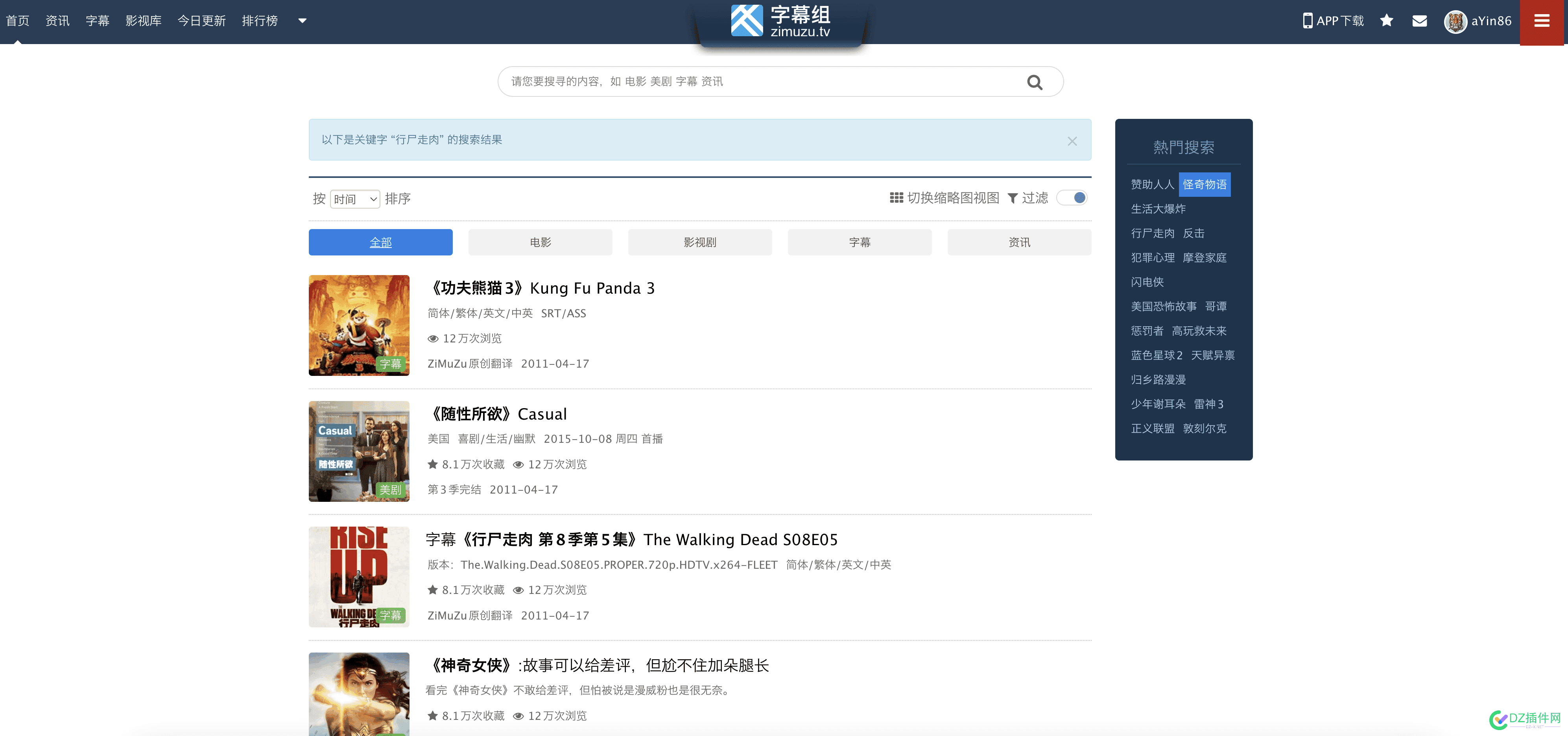
Task: Click the search magnifier icon
Action: (x=1035, y=81)
